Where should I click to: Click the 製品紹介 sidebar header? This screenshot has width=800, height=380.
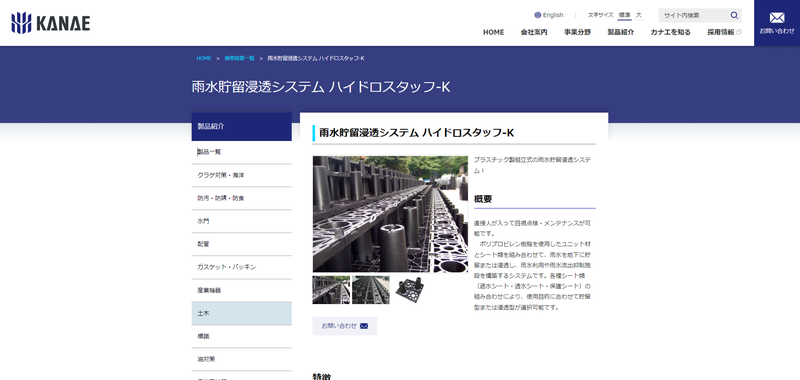(x=241, y=126)
